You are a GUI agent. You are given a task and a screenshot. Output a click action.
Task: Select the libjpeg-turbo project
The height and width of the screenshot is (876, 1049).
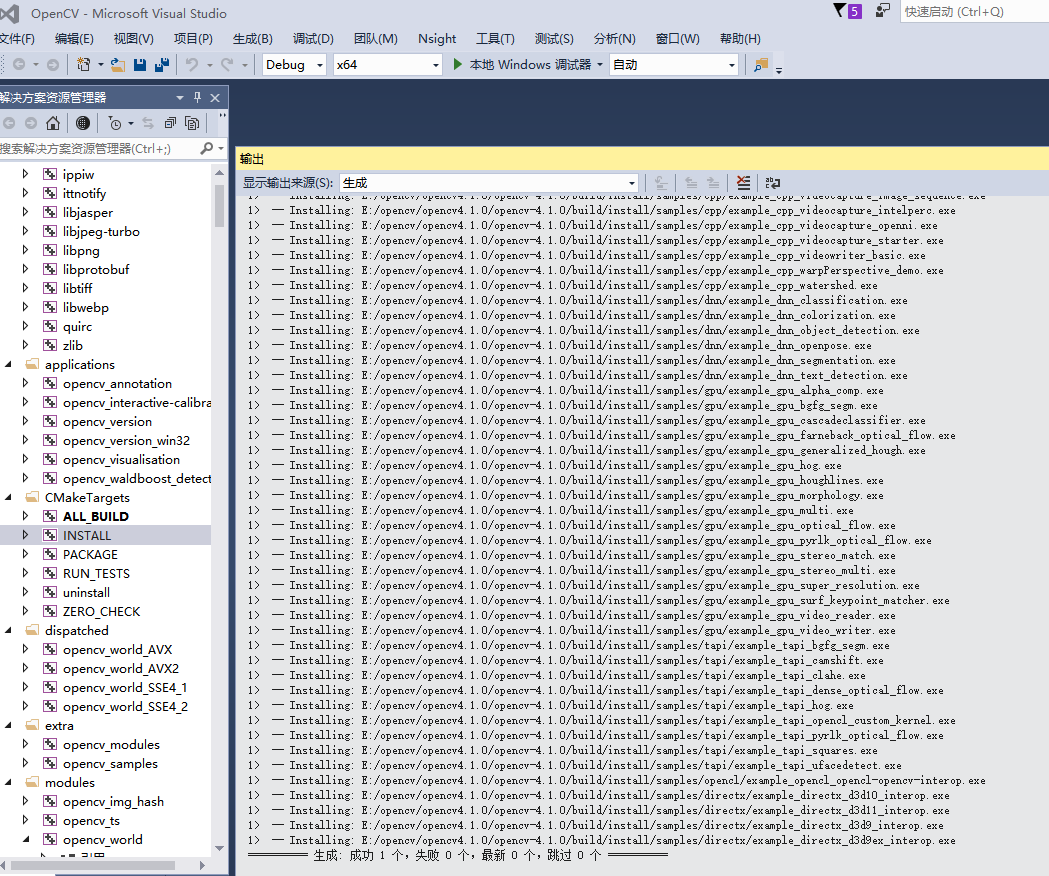click(x=101, y=232)
